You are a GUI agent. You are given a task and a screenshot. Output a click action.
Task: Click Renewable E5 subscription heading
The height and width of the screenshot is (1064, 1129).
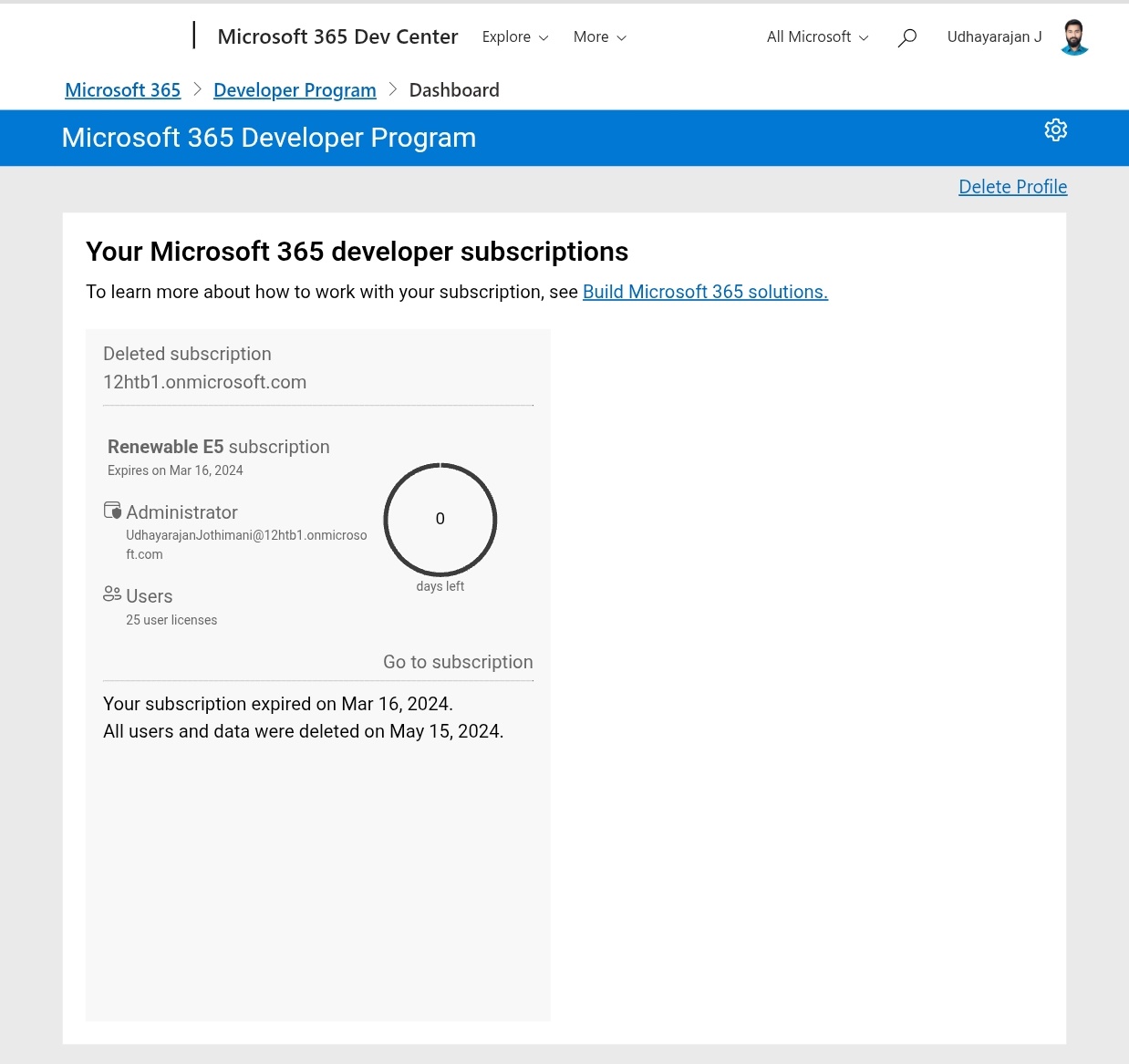pyautogui.click(x=219, y=447)
